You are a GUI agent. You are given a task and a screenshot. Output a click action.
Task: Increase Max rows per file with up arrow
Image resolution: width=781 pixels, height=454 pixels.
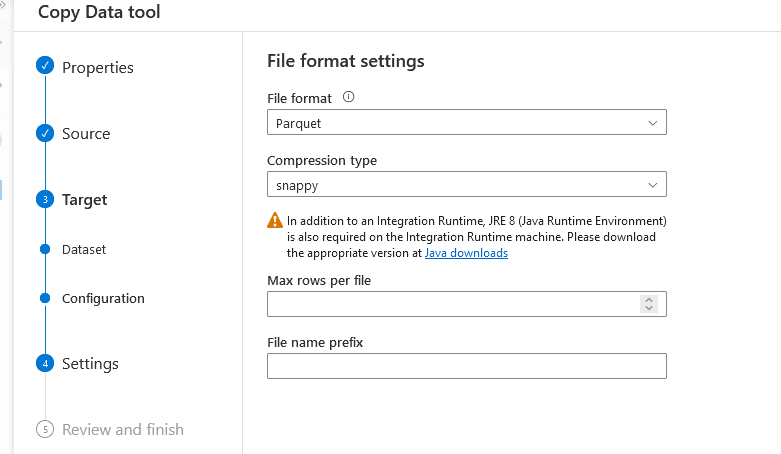(x=649, y=300)
